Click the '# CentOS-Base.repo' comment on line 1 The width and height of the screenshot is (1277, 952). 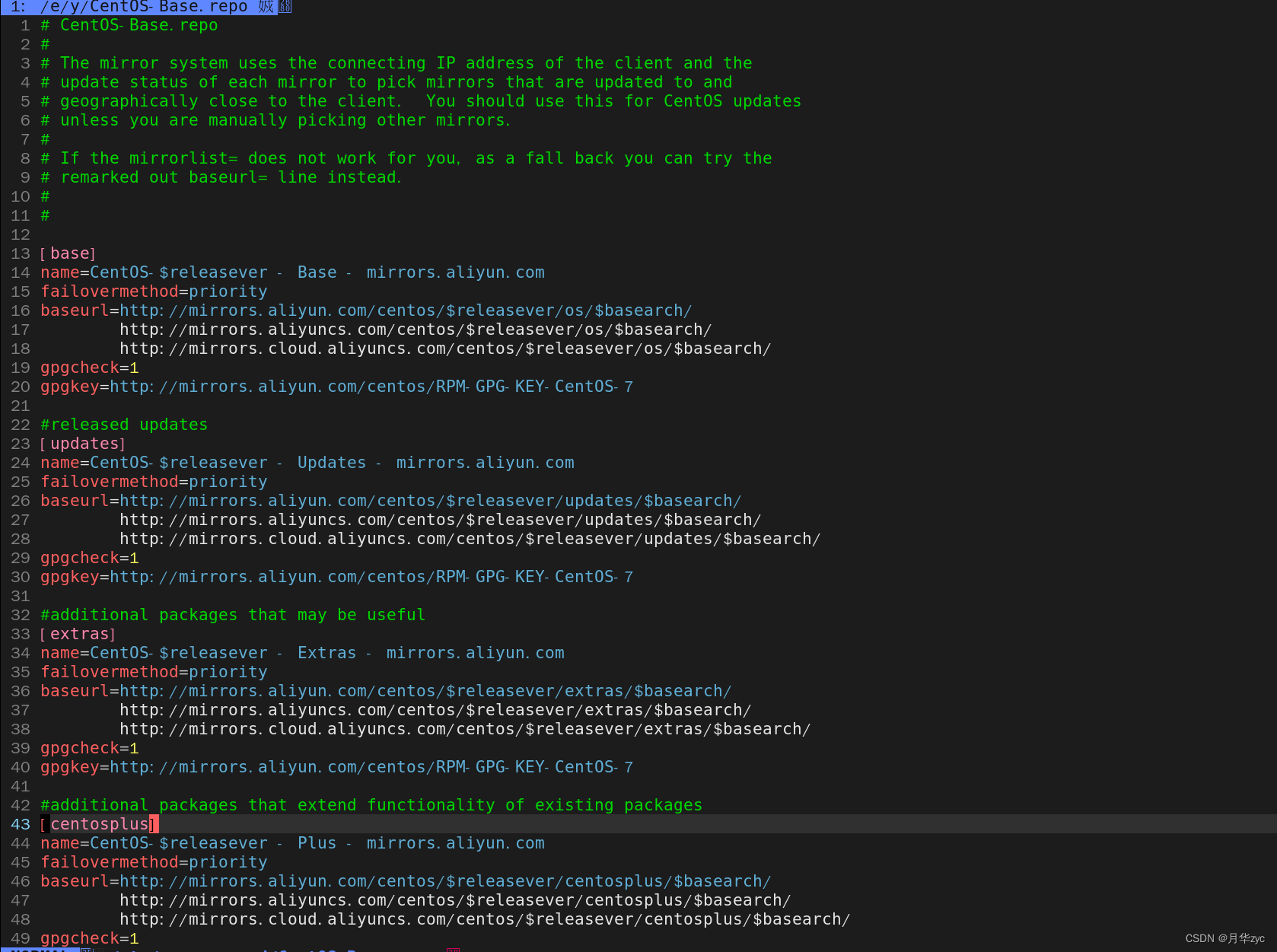tap(129, 25)
